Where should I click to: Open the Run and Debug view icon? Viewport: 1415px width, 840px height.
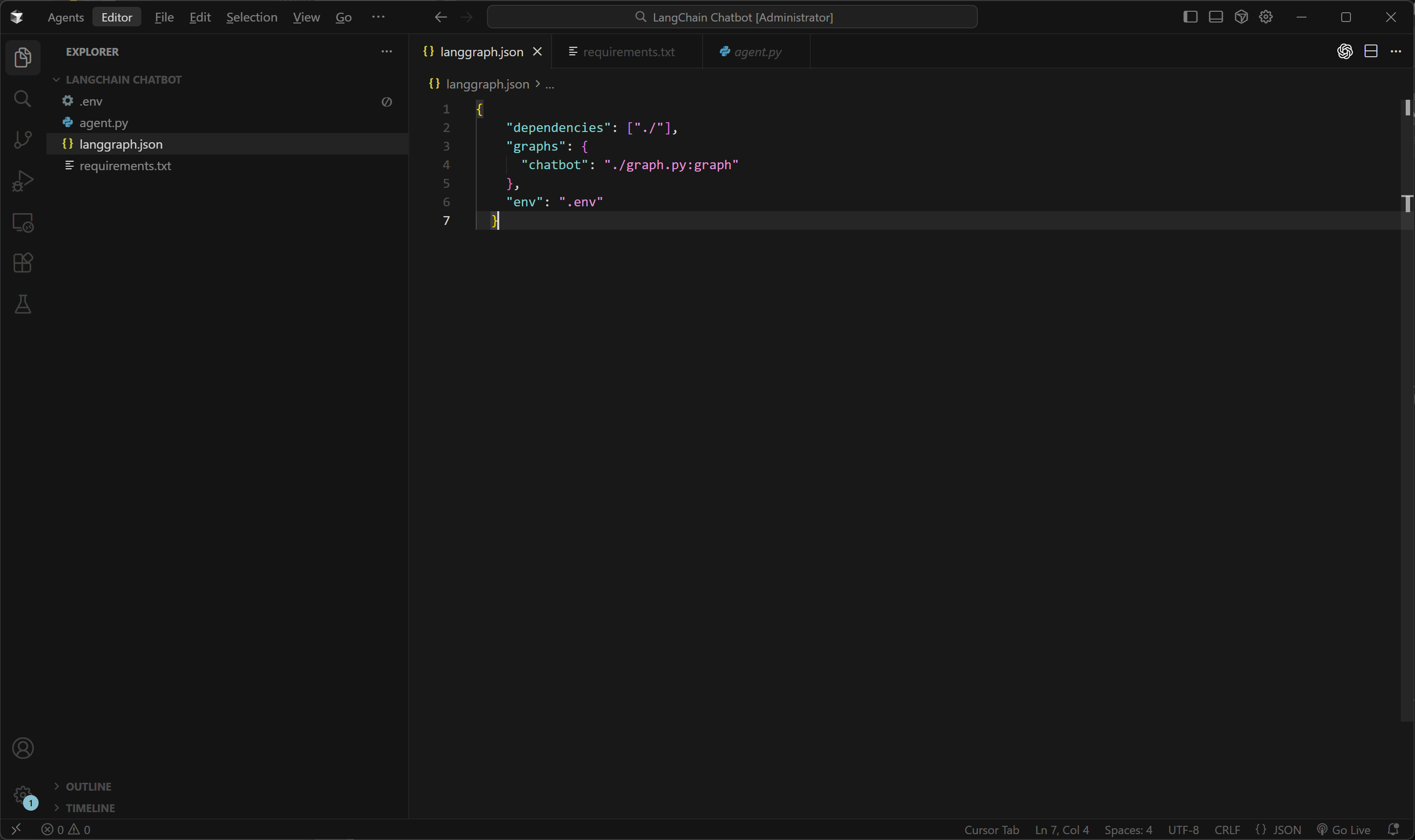click(22, 181)
